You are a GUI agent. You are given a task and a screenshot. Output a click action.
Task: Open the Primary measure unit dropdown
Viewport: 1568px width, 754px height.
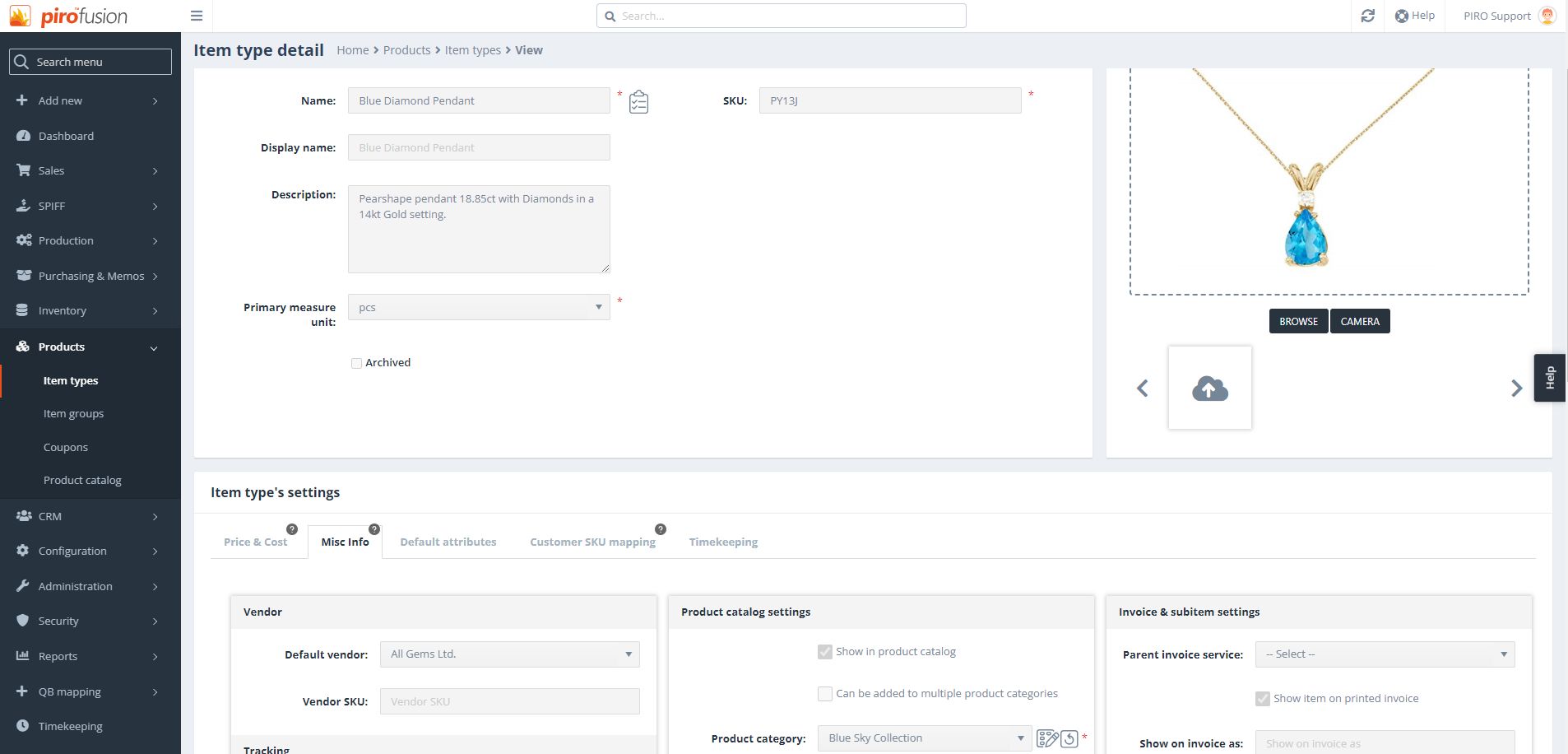pyautogui.click(x=479, y=307)
